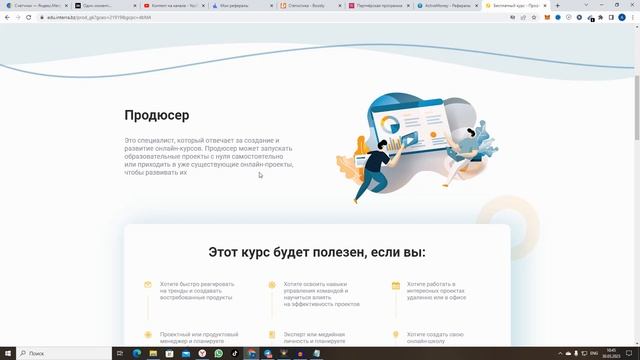Switch to the ActiveMoney Рефералы tab

[x=448, y=6]
